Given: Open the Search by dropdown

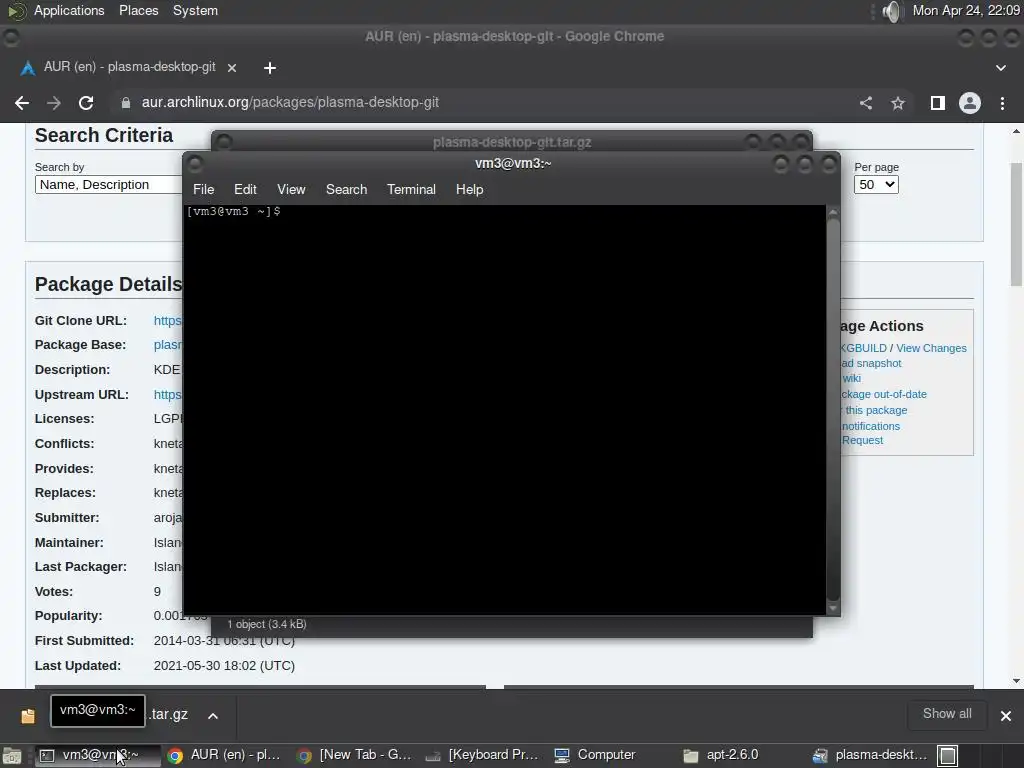Looking at the screenshot, I should [108, 185].
